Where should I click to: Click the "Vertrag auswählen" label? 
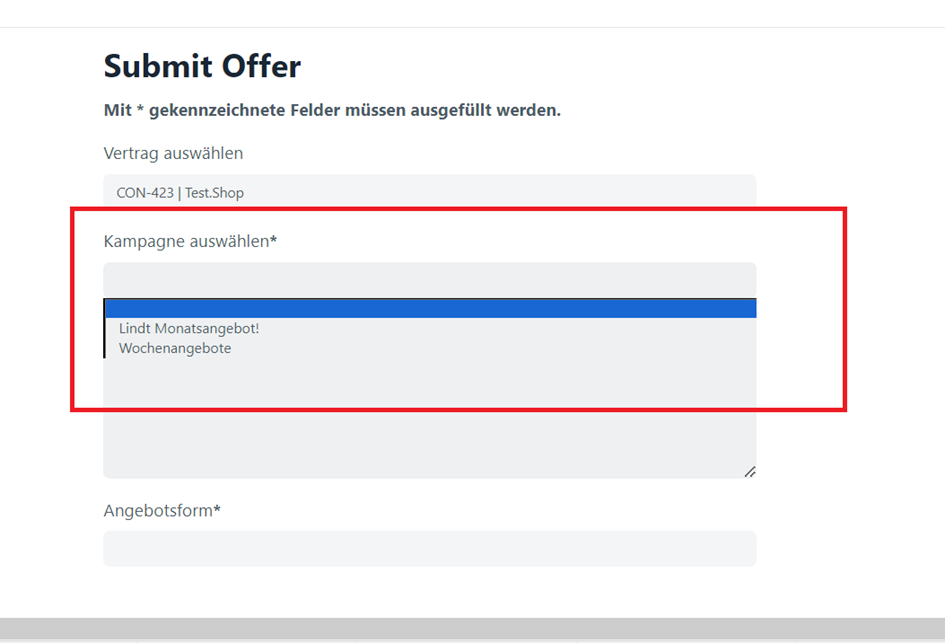tap(173, 153)
